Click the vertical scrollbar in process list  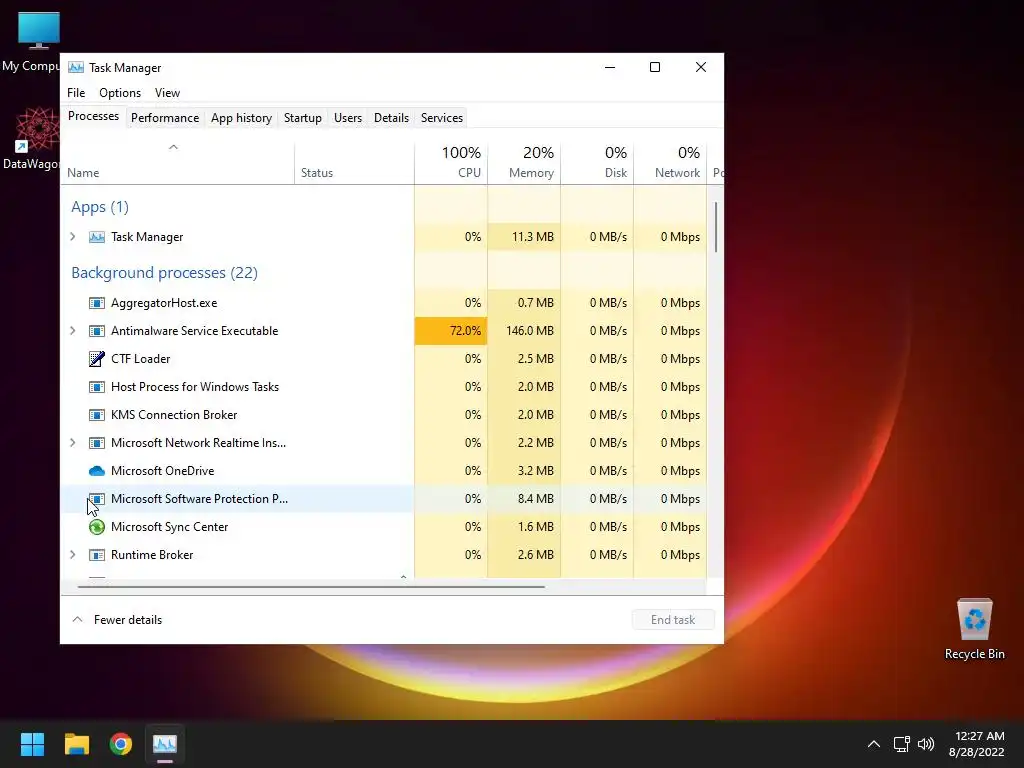(716, 227)
